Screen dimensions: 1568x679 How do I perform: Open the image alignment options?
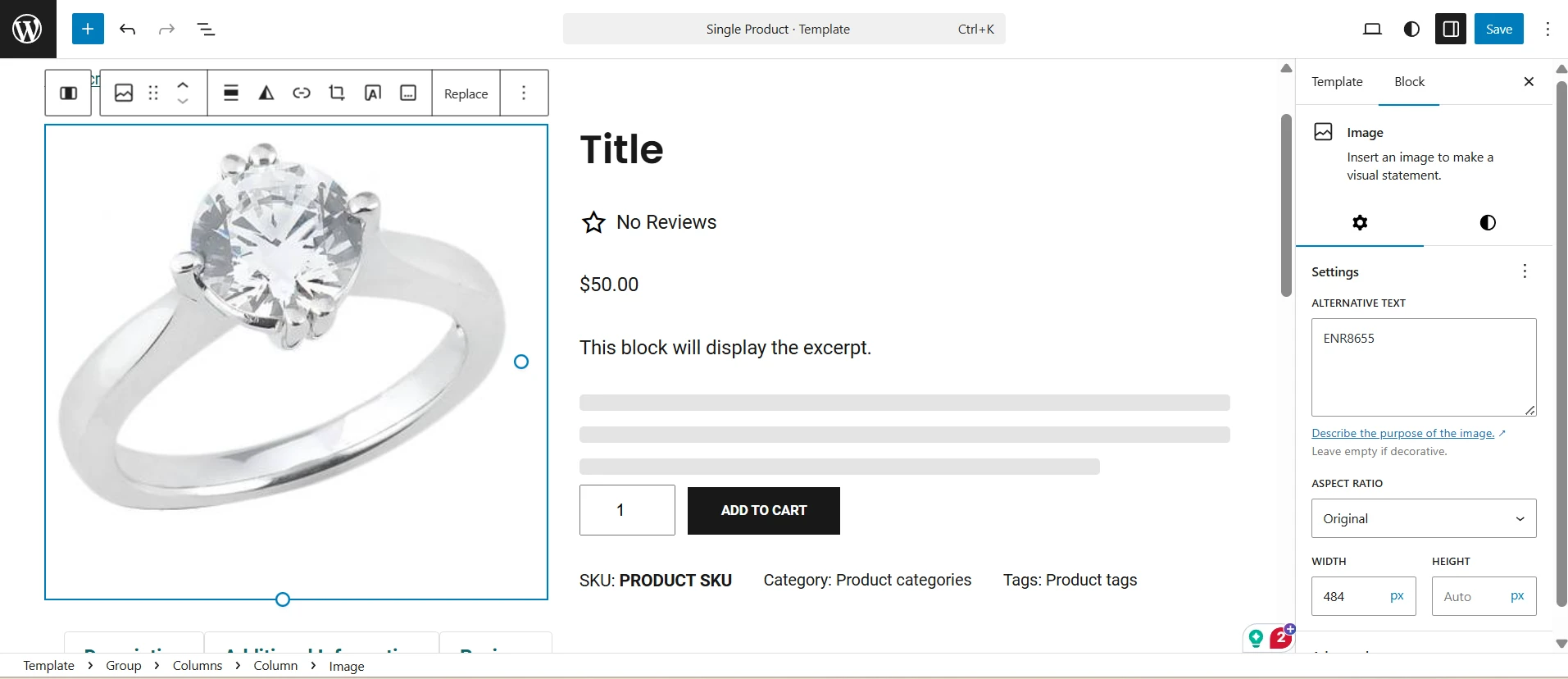click(x=231, y=93)
